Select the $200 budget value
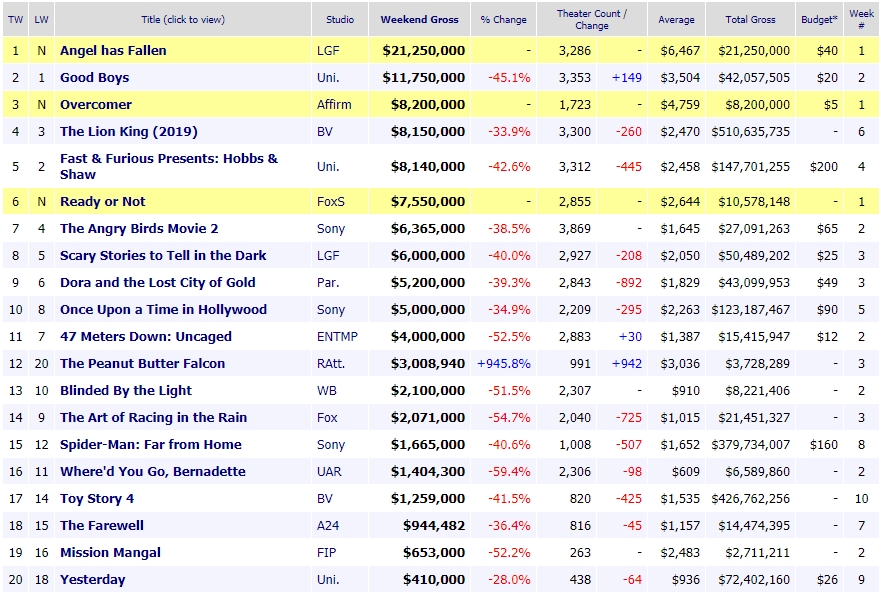Screen dimensions: 881x593 pyautogui.click(x=824, y=166)
